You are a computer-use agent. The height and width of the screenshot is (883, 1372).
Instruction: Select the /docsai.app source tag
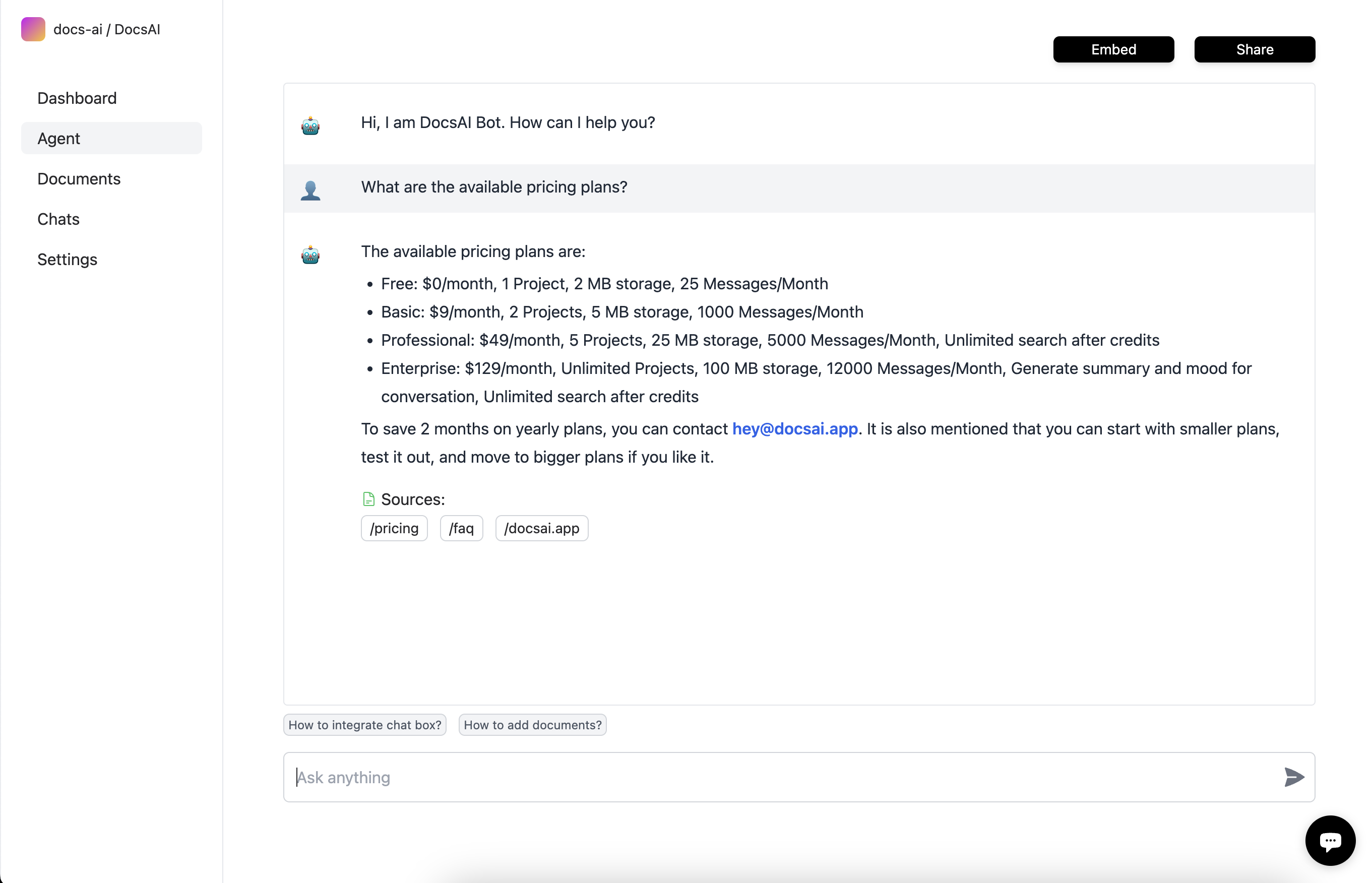(542, 528)
